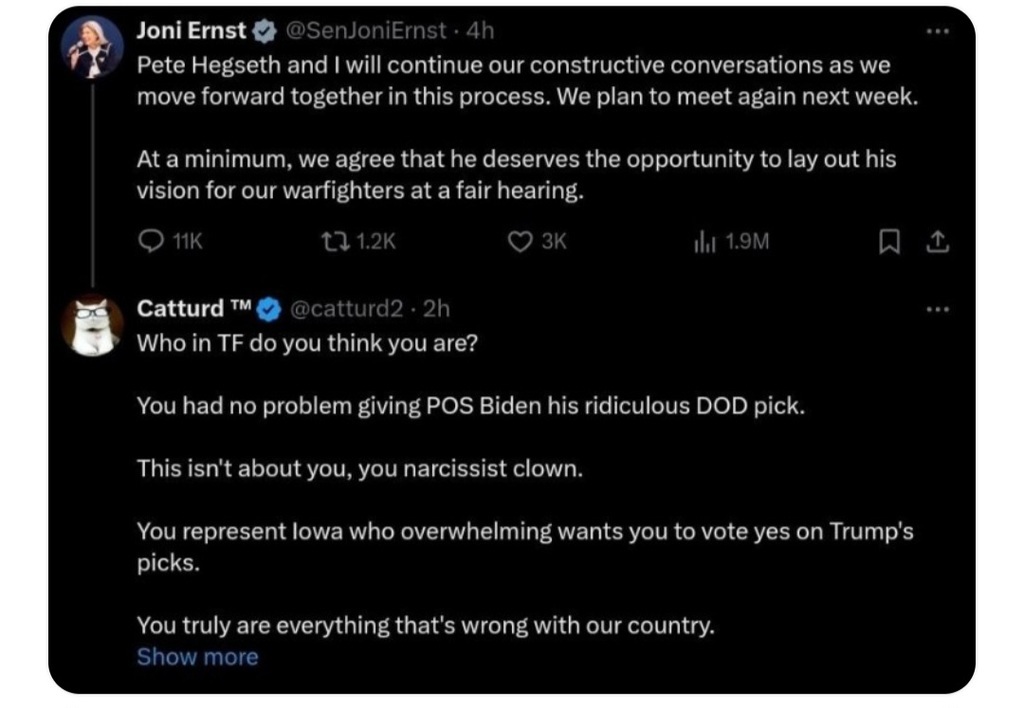Click Joni Ernst's verified badge
This screenshot has height=708, width=1024.
coord(264,32)
